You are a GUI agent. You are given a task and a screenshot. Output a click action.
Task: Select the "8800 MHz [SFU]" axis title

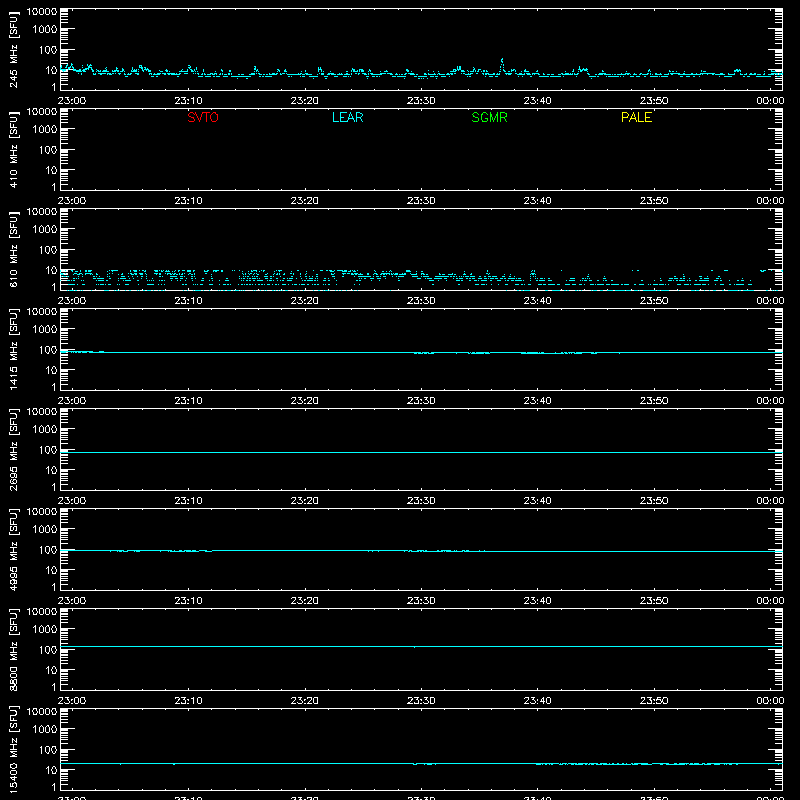pos(14,649)
